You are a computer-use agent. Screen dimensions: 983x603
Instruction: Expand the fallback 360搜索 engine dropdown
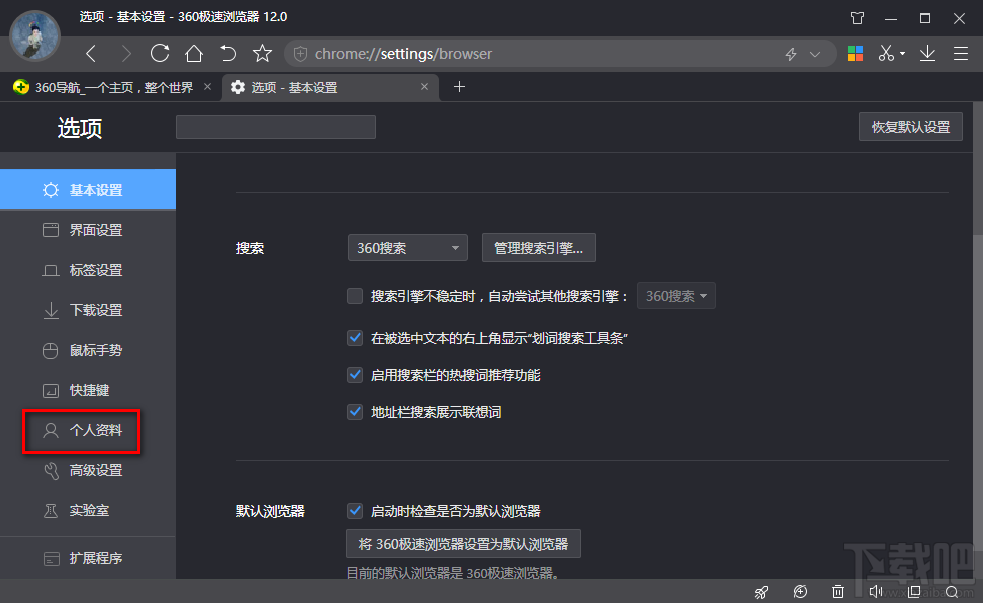[x=676, y=296]
